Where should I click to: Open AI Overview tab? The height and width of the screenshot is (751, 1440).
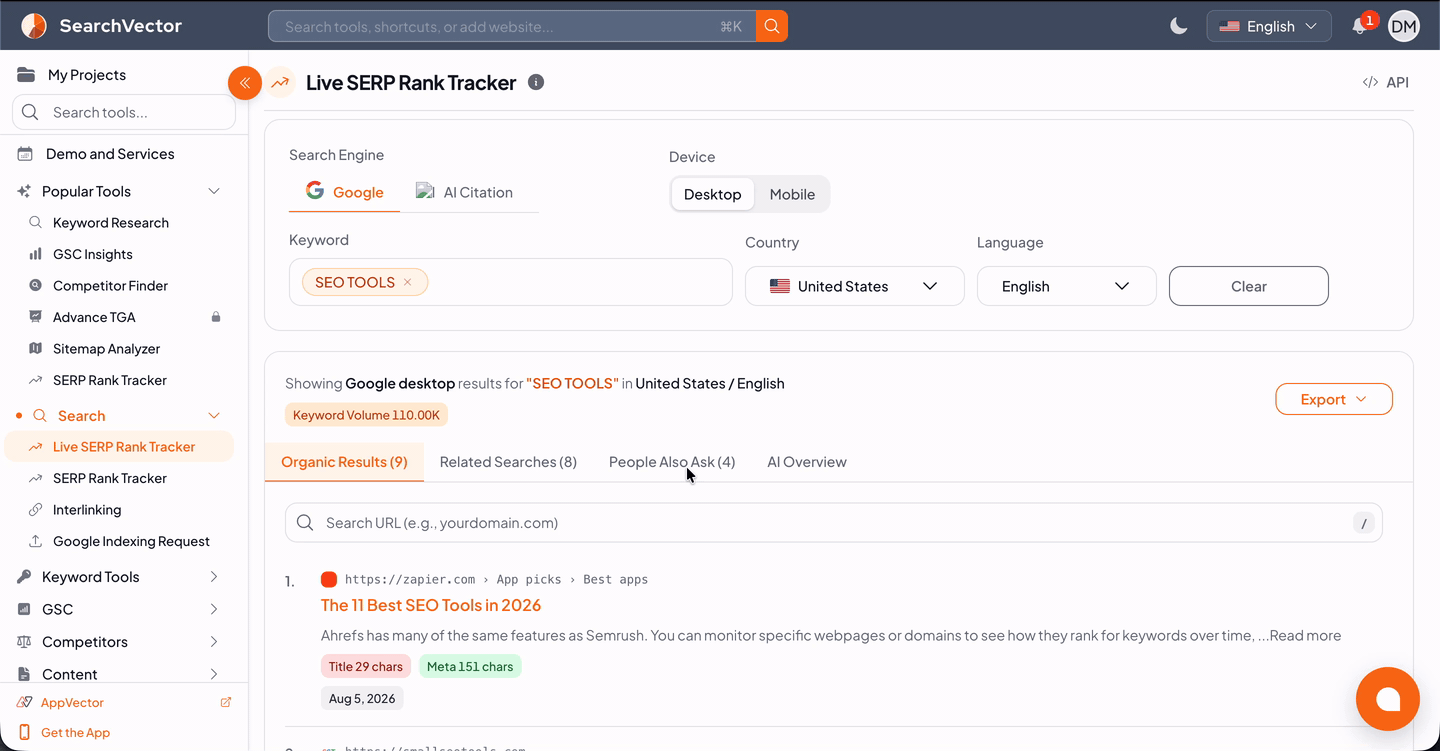point(807,462)
